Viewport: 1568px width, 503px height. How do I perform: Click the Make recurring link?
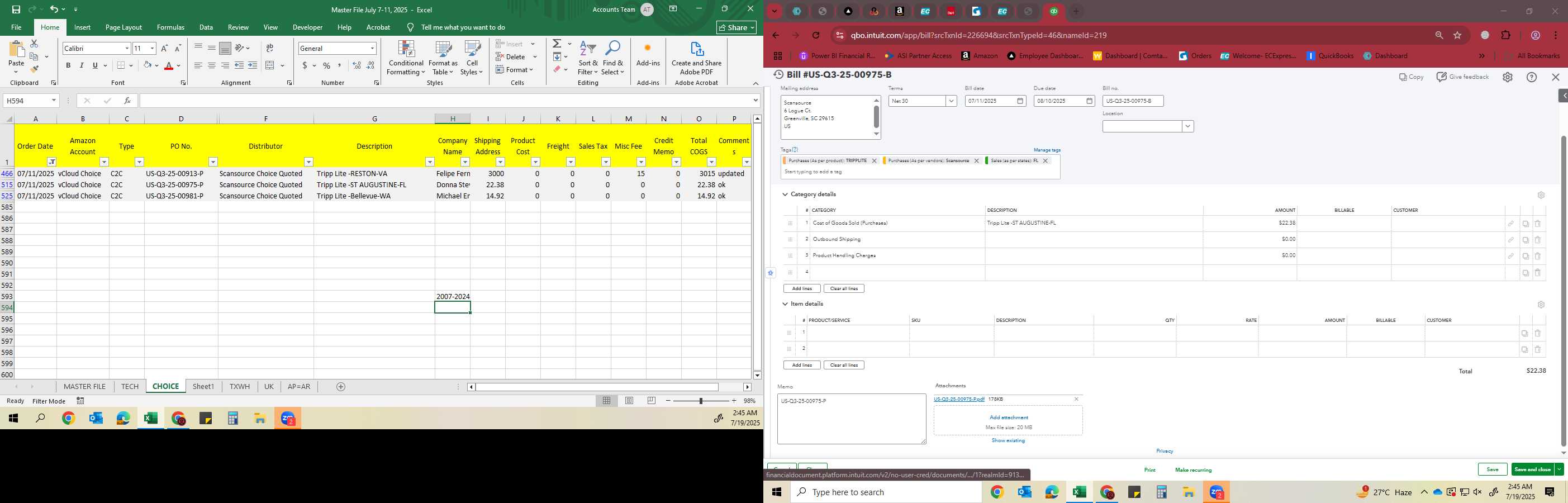tap(1193, 470)
